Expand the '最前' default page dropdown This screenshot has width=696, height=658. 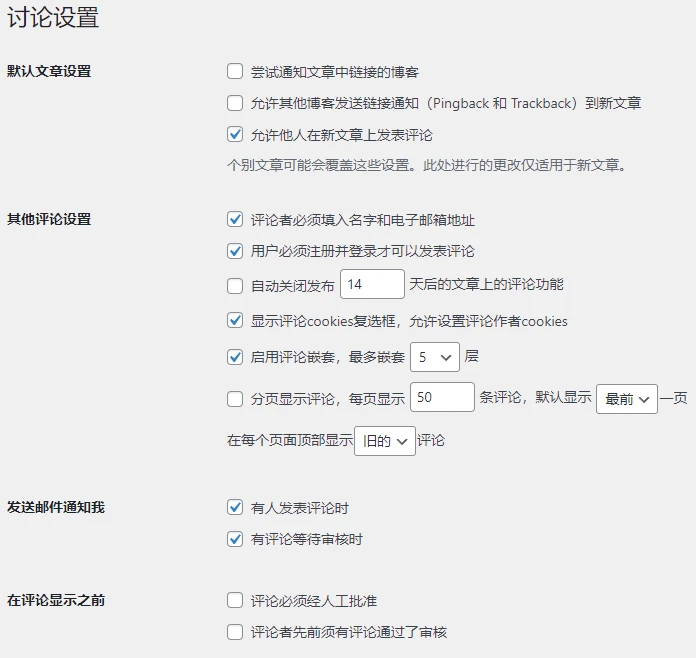pos(627,399)
